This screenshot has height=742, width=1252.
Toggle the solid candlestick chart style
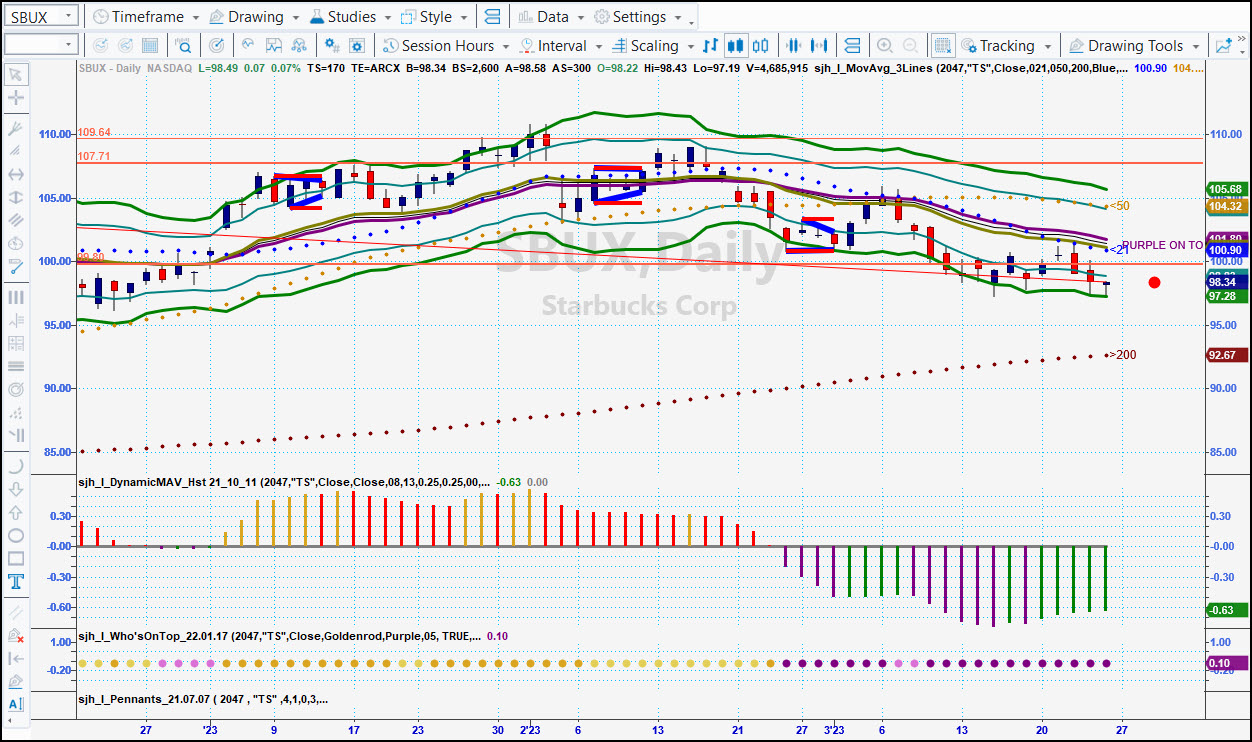(736, 46)
